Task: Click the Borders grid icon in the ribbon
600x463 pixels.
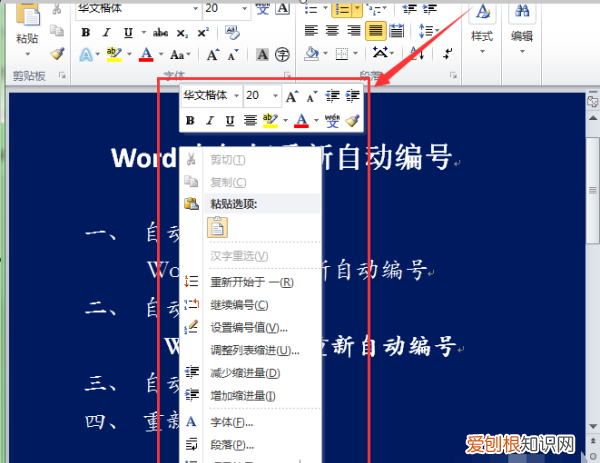Action: click(x=342, y=54)
